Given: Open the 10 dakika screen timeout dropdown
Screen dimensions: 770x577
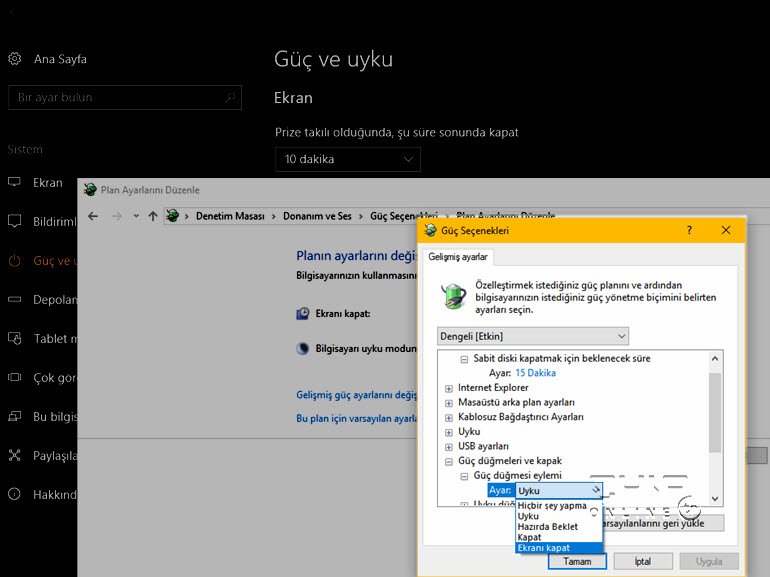Looking at the screenshot, I should tap(348, 159).
